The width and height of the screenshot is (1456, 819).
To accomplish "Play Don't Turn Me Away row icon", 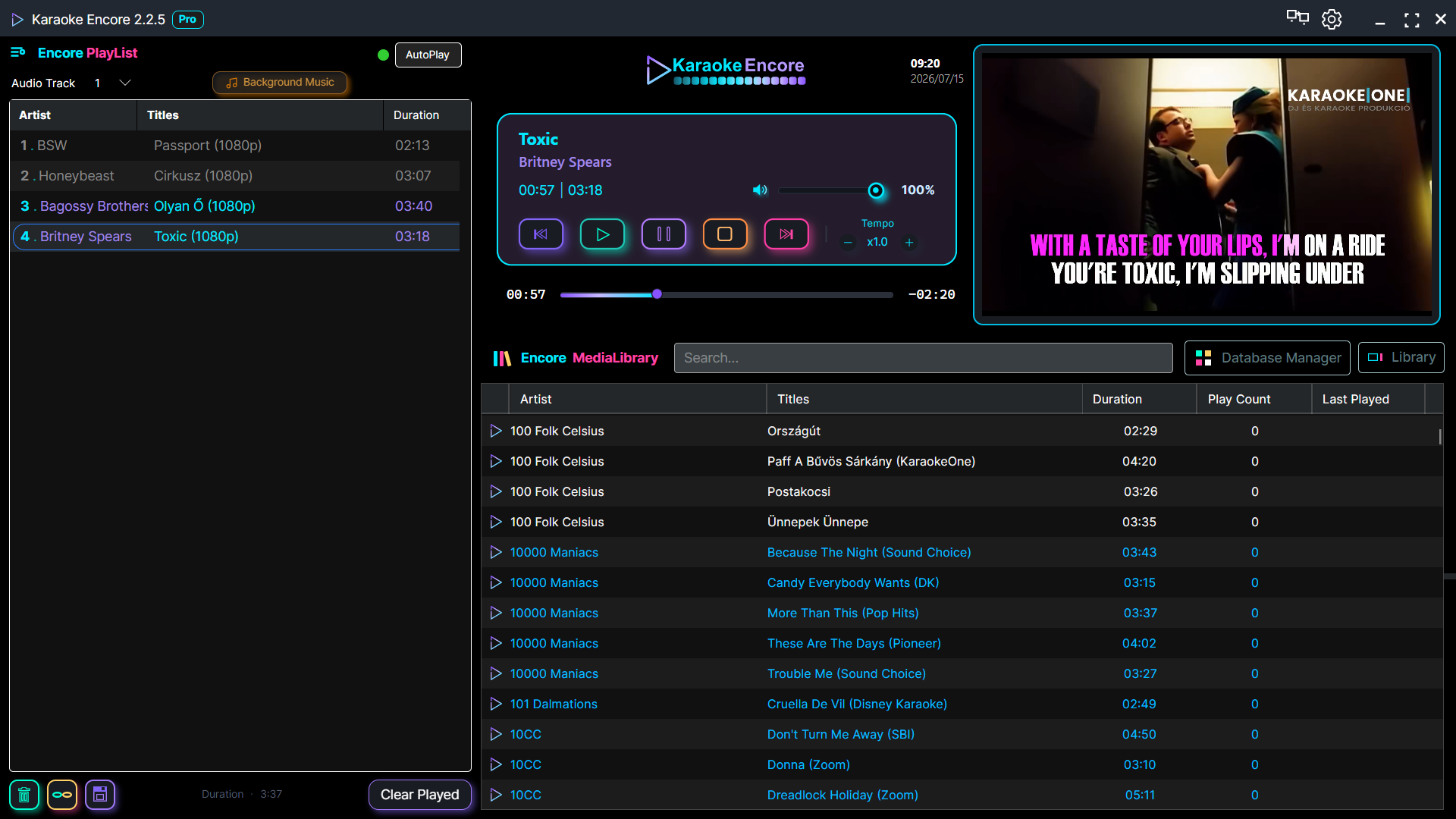I will point(496,734).
